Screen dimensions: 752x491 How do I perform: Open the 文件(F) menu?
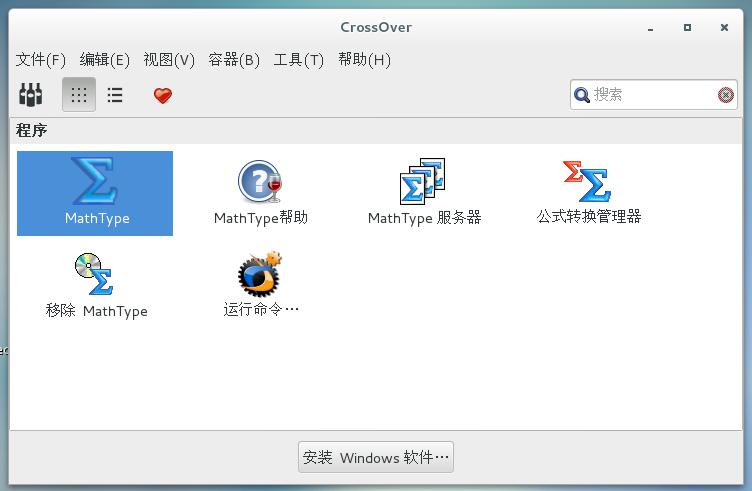(x=41, y=60)
